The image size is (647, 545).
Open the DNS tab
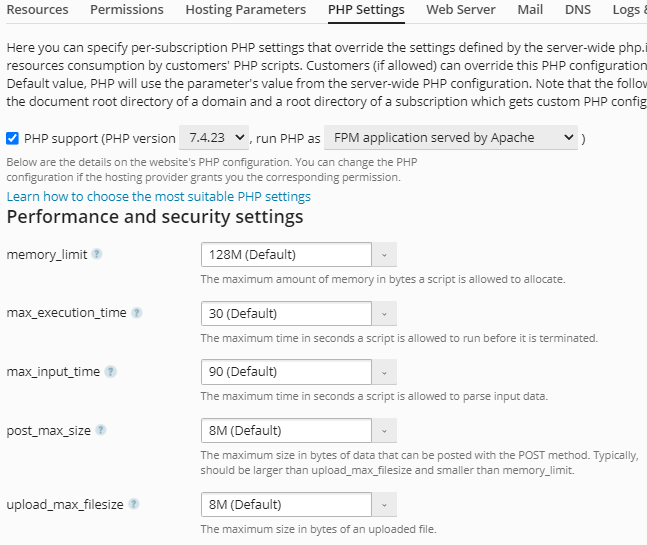(577, 10)
